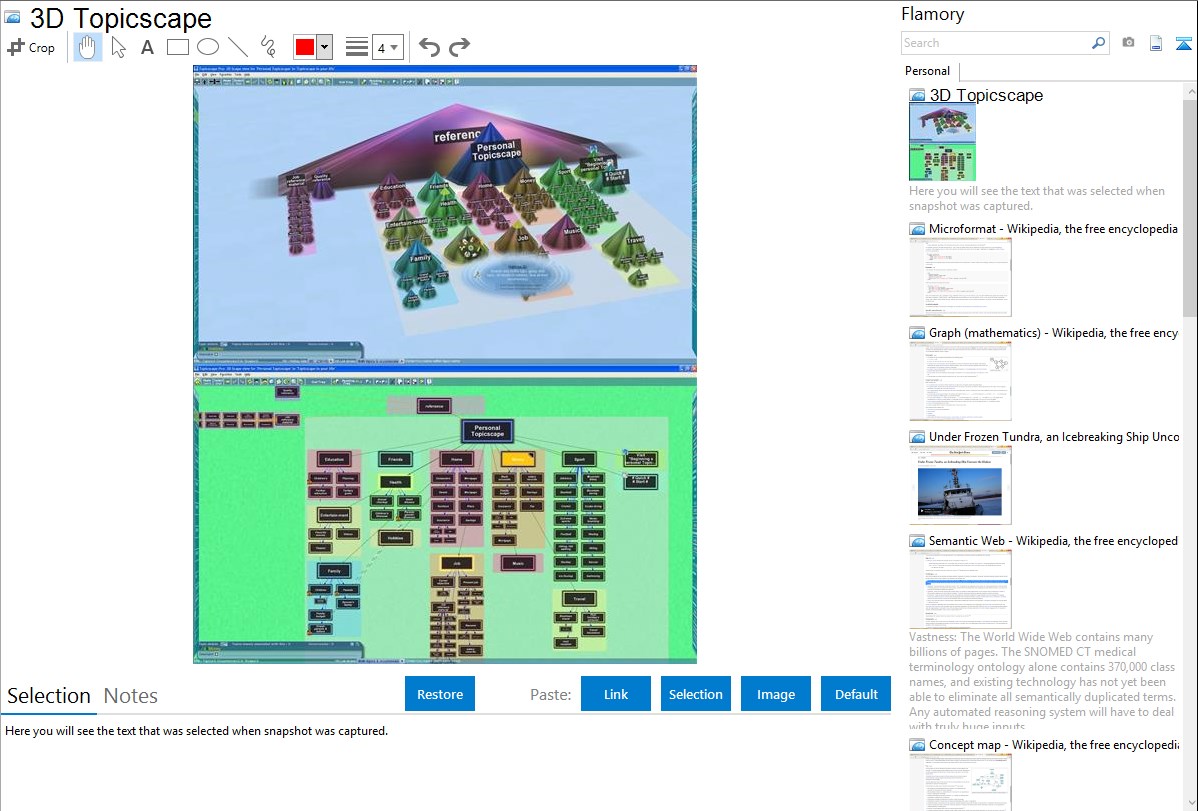
Task: Choose the arrow pointer tool
Action: tap(118, 47)
